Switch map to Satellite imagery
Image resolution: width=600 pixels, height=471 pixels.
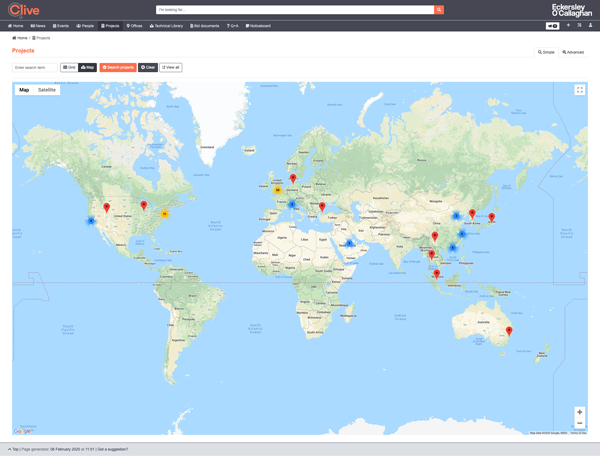point(47,90)
